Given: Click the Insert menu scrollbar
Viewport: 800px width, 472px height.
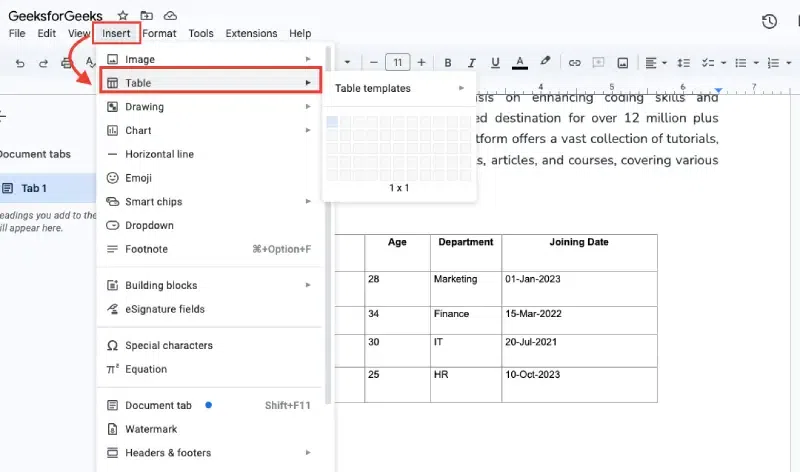Looking at the screenshot, I should click(328, 225).
